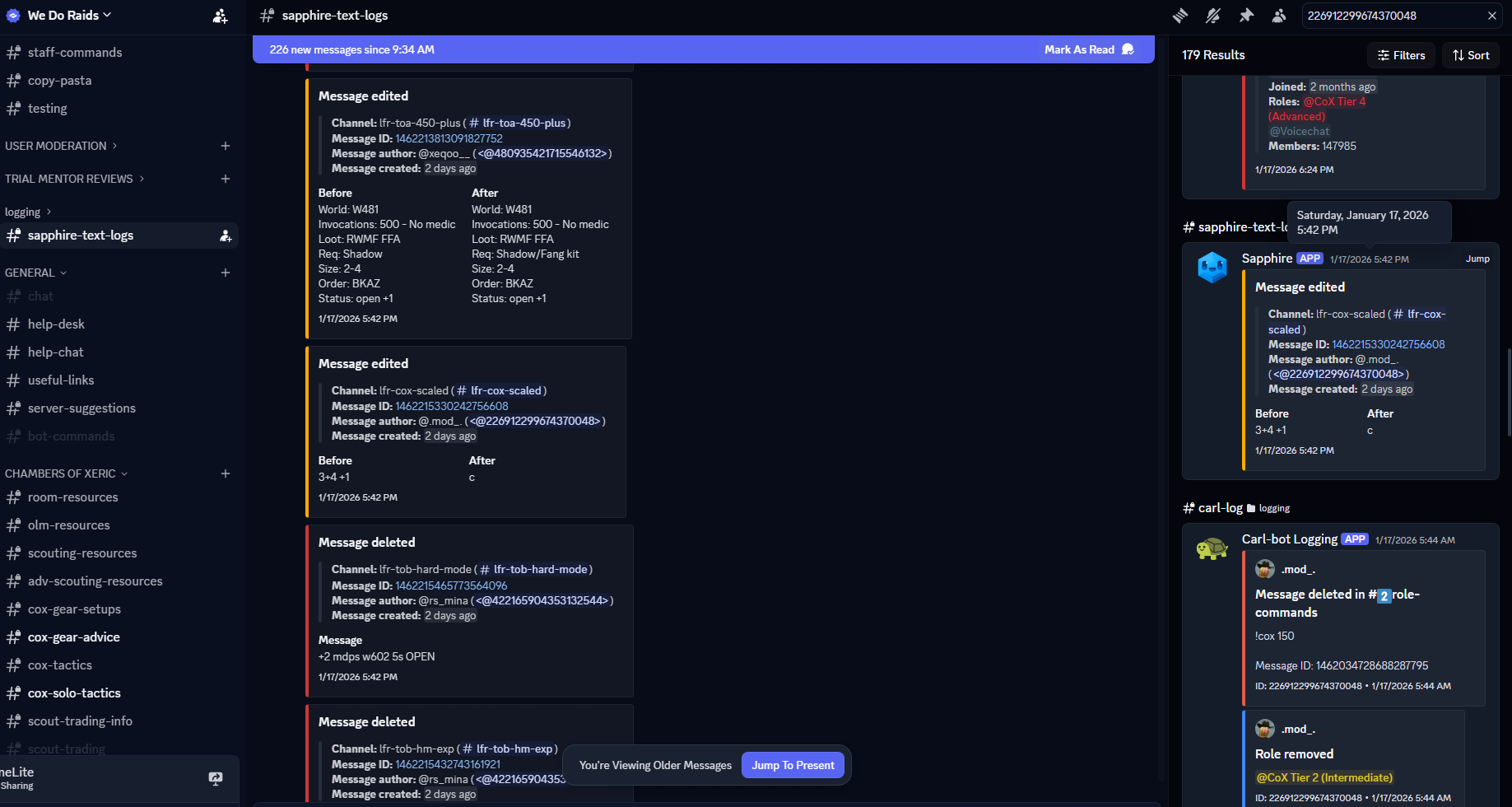Open pinned messages
Image resolution: width=1512 pixels, height=807 pixels.
pyautogui.click(x=1246, y=16)
